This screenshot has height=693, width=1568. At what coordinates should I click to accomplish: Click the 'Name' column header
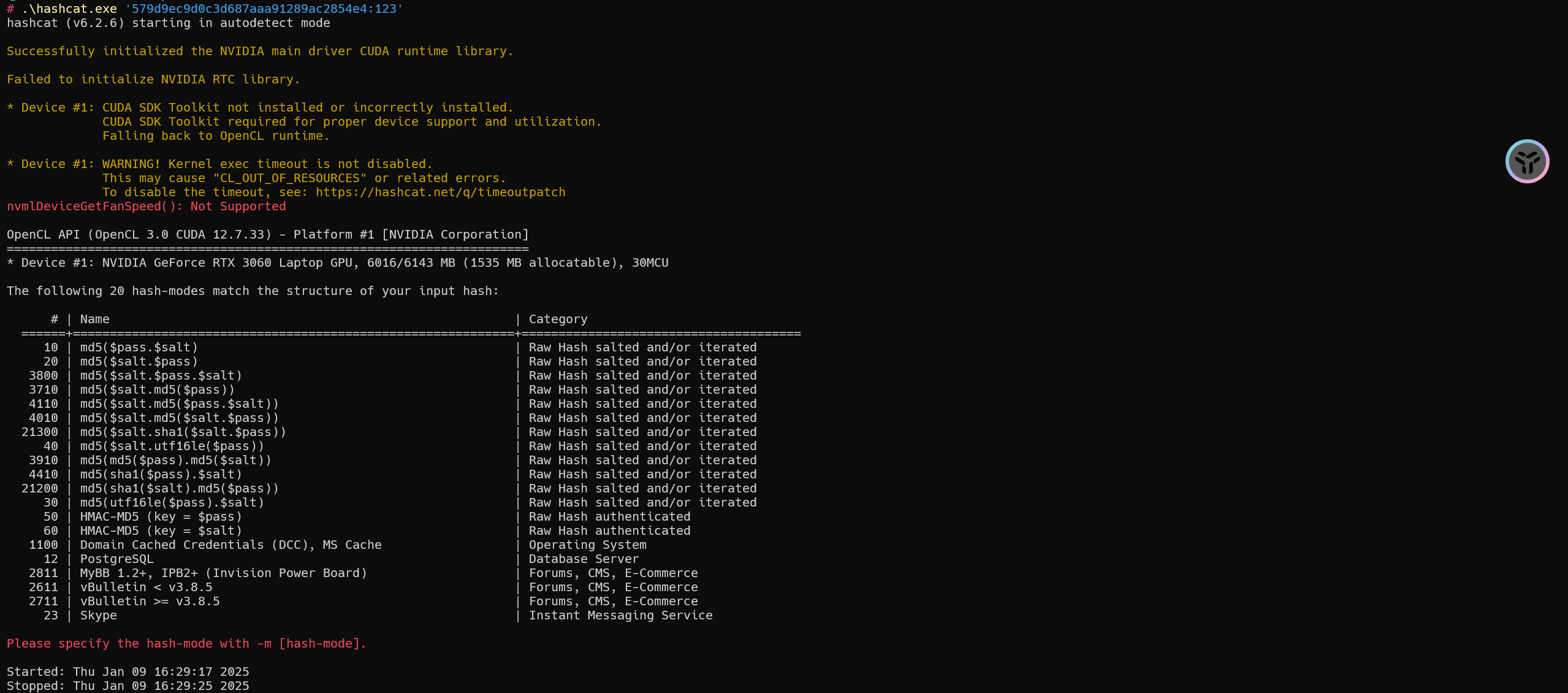click(x=95, y=320)
